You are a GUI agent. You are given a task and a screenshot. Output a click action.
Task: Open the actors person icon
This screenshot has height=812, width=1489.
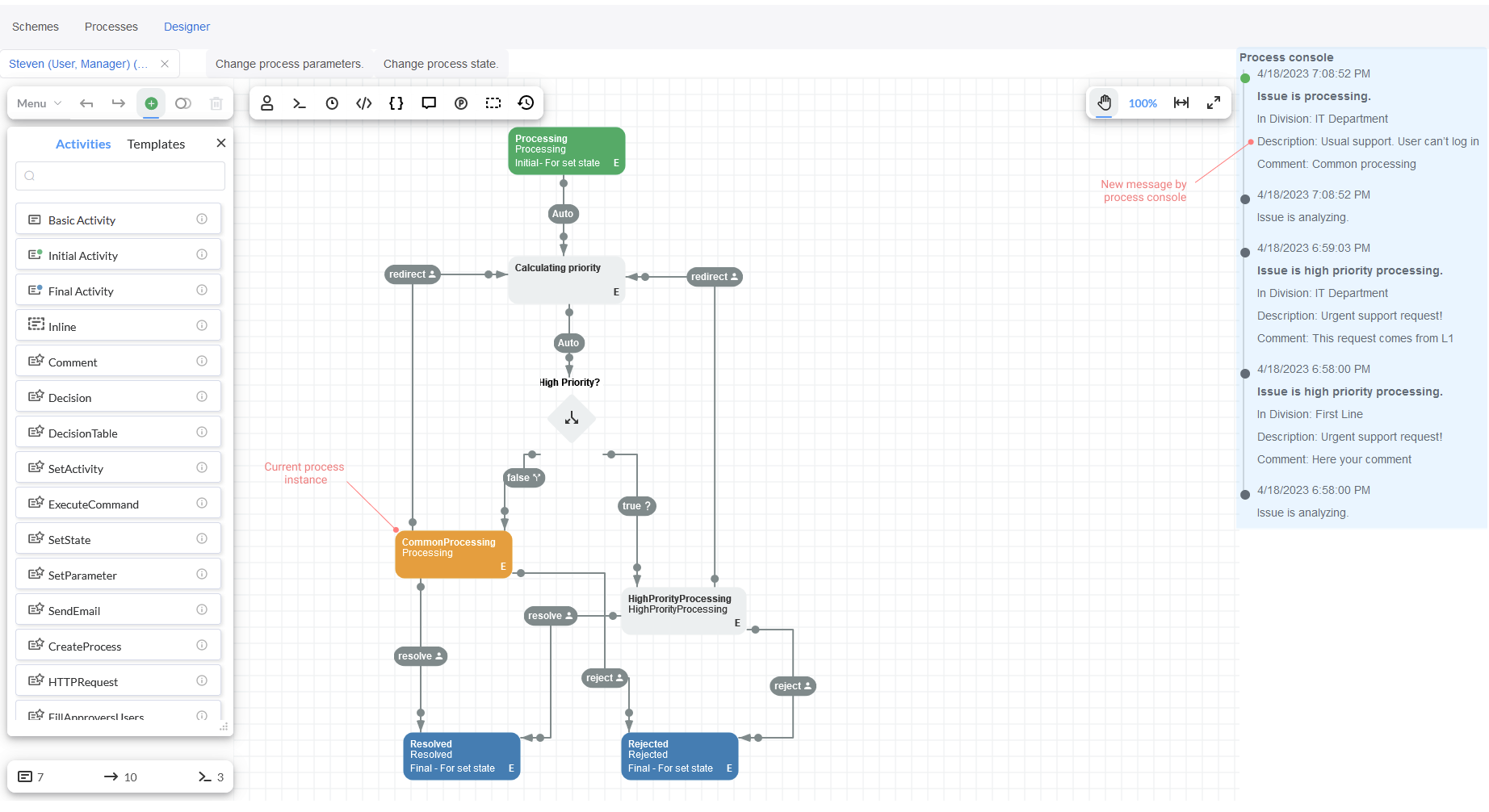pyautogui.click(x=267, y=103)
